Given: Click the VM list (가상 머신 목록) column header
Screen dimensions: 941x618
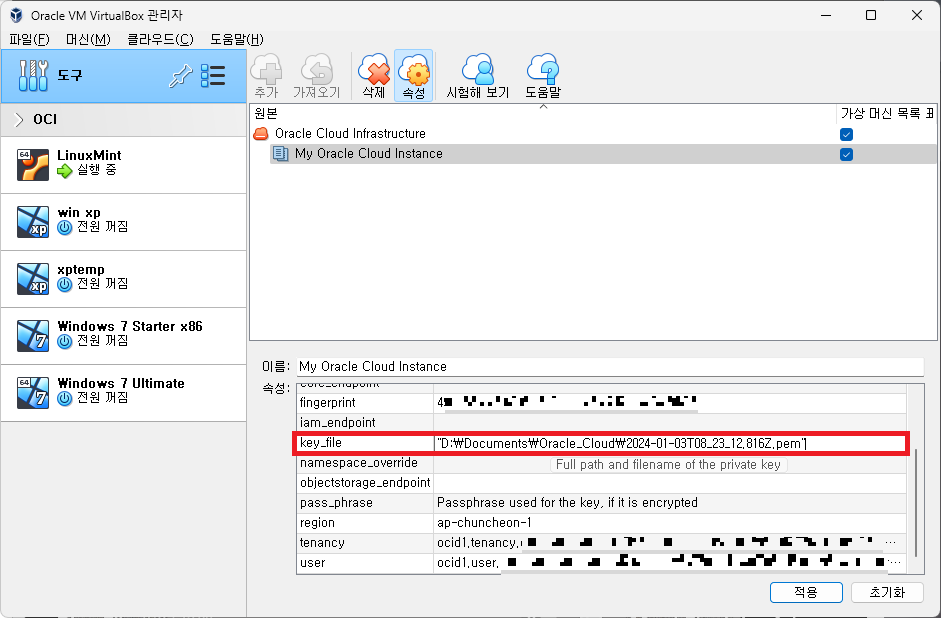Looking at the screenshot, I should [x=886, y=113].
